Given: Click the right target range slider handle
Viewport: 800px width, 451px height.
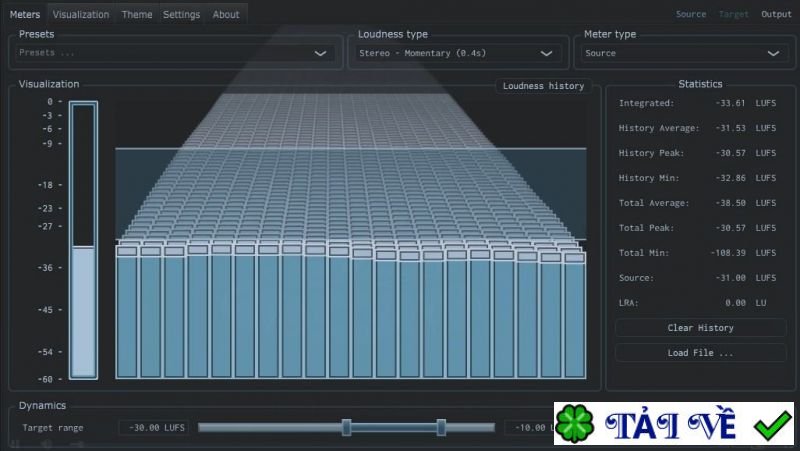Looking at the screenshot, I should [x=440, y=428].
